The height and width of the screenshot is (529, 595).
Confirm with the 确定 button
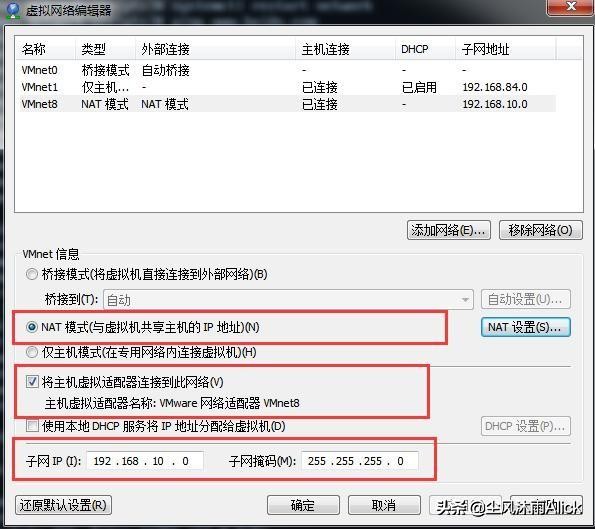click(x=303, y=505)
